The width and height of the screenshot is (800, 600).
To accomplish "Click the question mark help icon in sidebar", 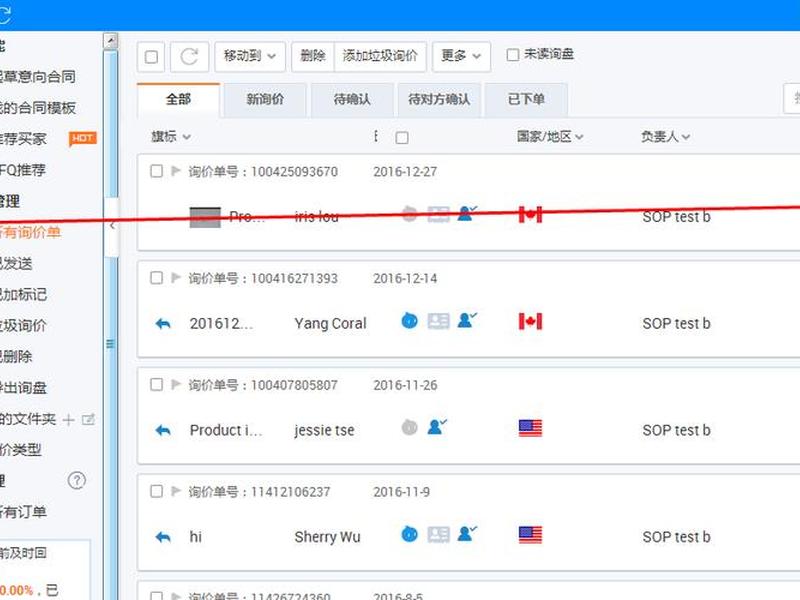I will tap(77, 481).
